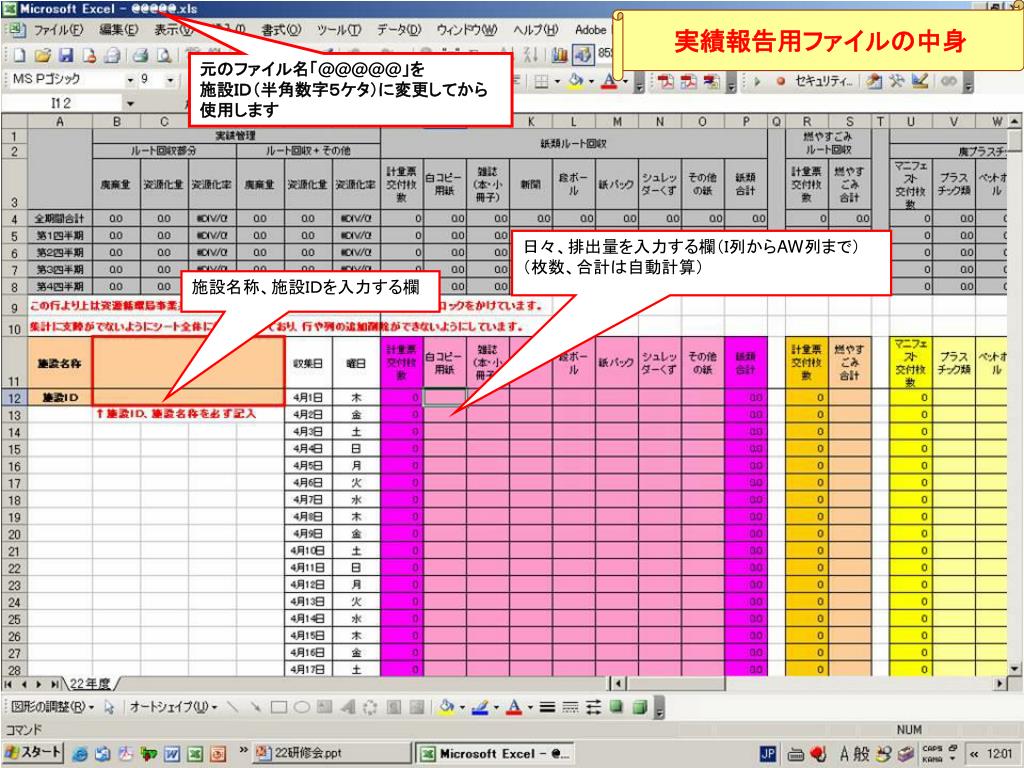The width and height of the screenshot is (1024, 768).
Task: Click the drawing toolbar Line Color icon
Action: [x=480, y=707]
